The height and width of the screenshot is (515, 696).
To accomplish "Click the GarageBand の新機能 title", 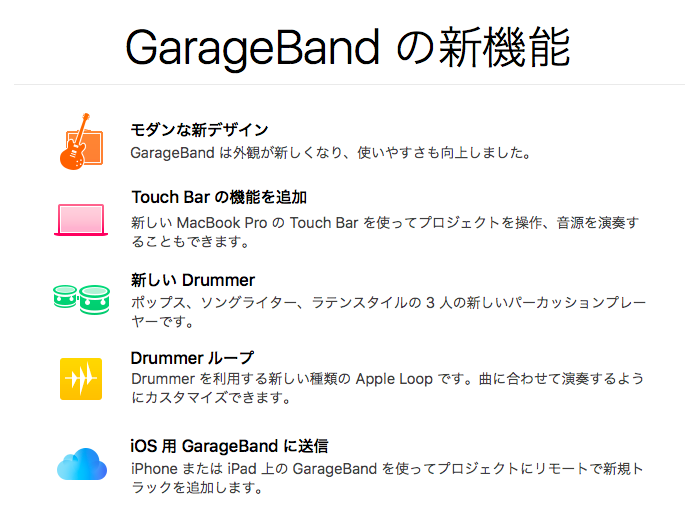I will (x=348, y=47).
